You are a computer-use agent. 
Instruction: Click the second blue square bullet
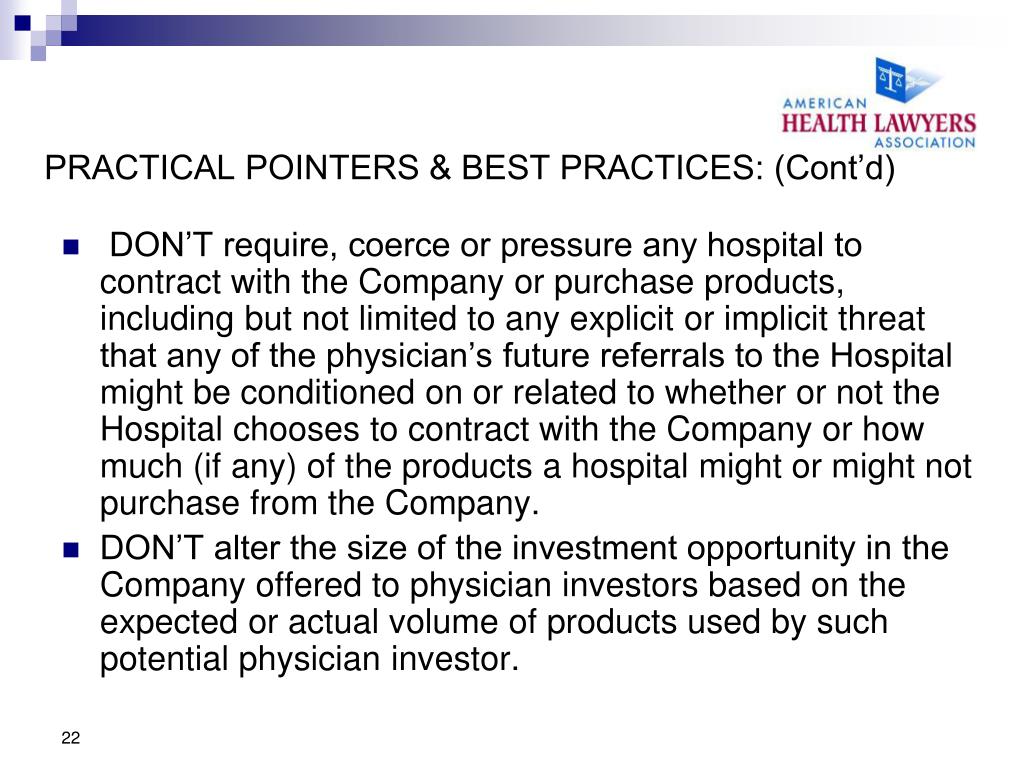click(x=71, y=551)
